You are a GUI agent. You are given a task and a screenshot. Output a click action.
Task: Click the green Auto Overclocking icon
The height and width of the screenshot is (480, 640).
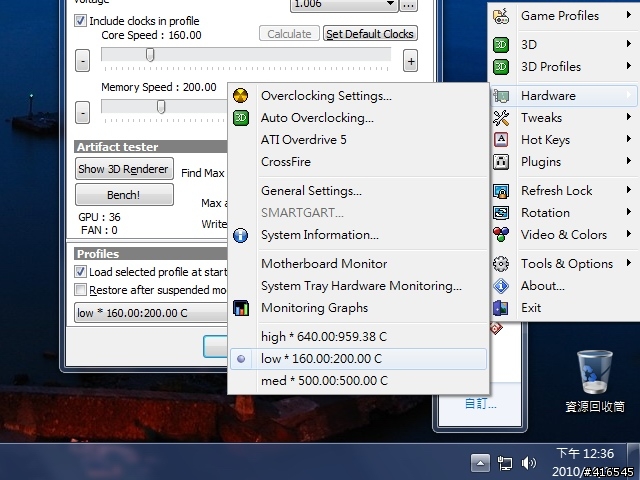click(241, 118)
